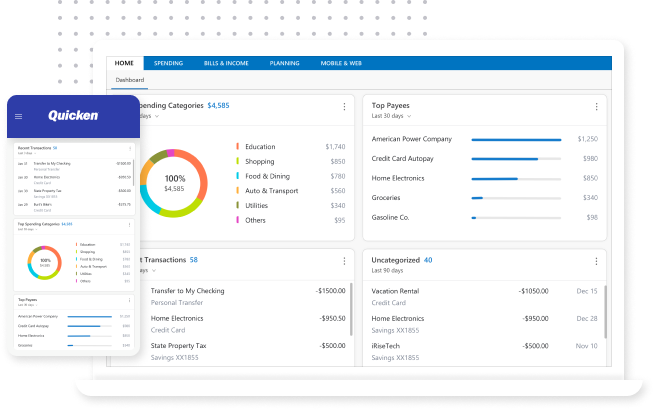The height and width of the screenshot is (410, 656).
Task: Open the PLANNING tab
Action: pyautogui.click(x=284, y=63)
